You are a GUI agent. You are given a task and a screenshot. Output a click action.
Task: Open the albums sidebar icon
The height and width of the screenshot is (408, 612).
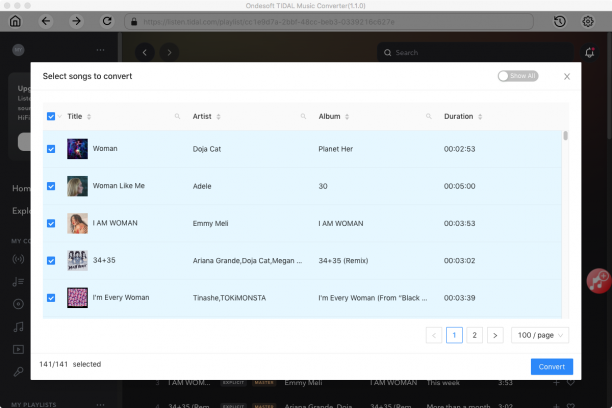coord(18,304)
